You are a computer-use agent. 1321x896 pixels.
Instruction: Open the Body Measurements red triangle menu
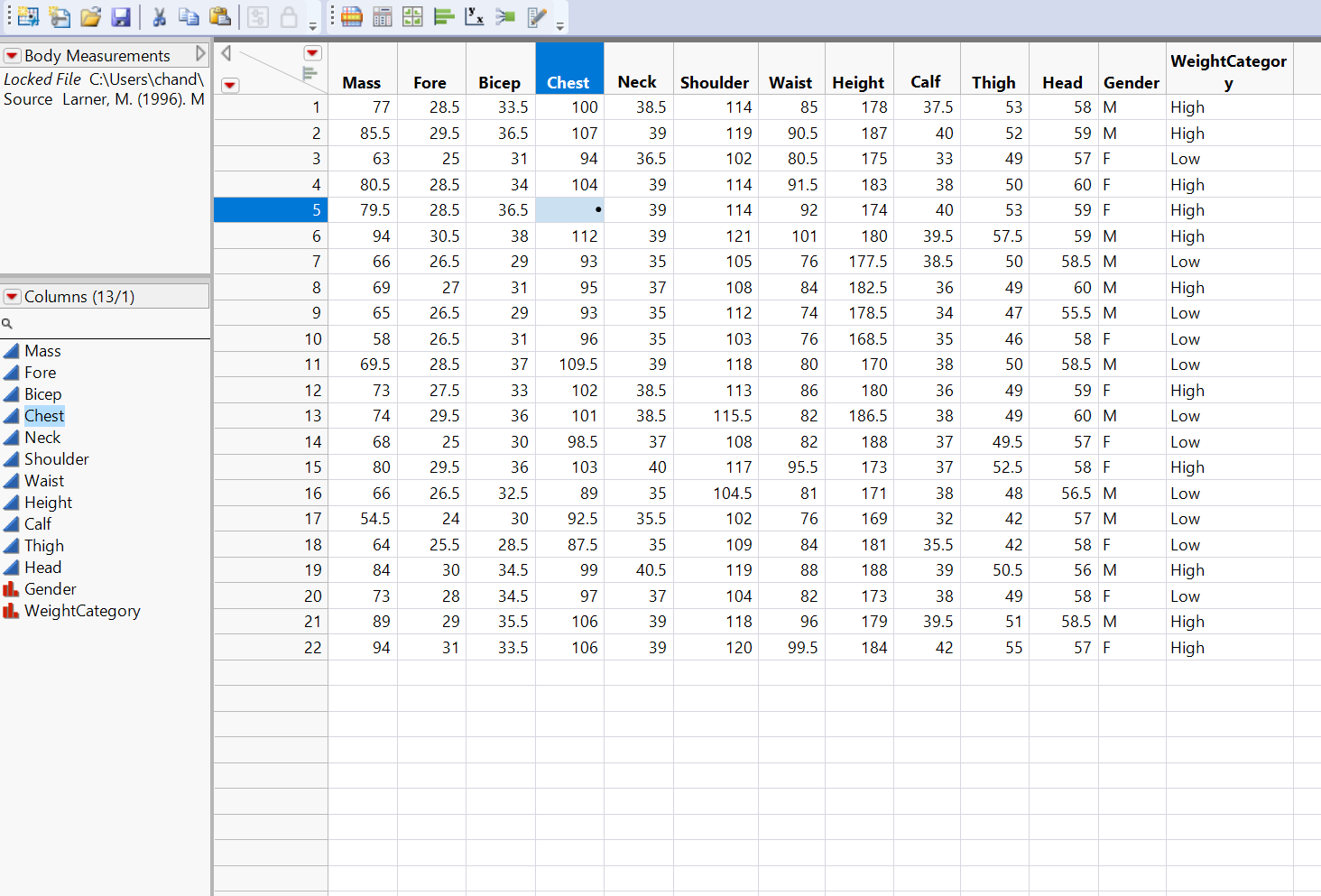(x=12, y=56)
